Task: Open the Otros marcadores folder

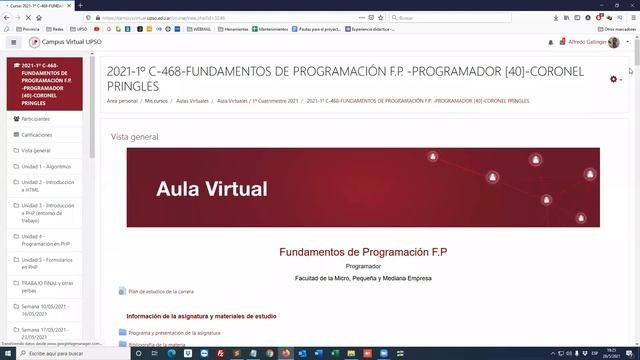Action: [617, 29]
